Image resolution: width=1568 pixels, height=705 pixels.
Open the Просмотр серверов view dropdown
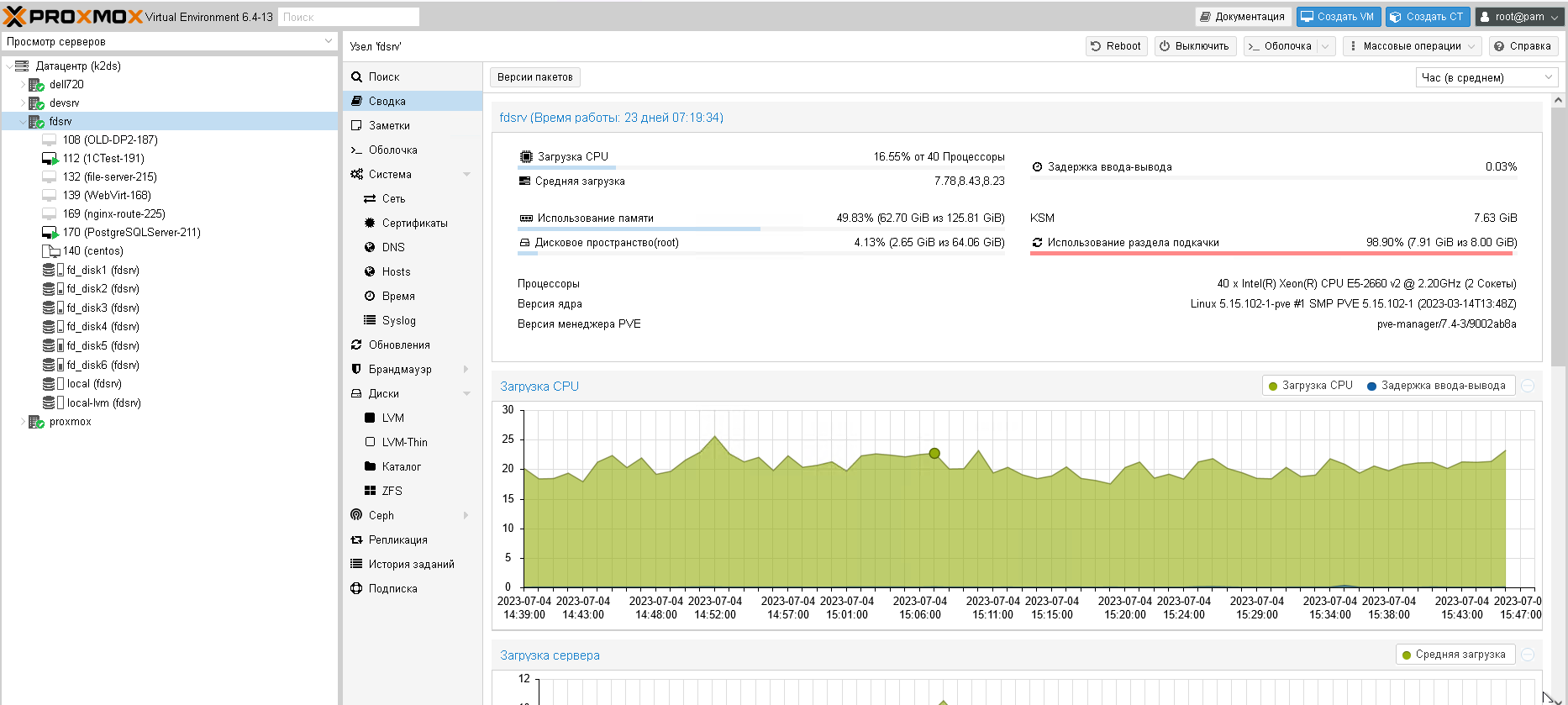coord(329,42)
